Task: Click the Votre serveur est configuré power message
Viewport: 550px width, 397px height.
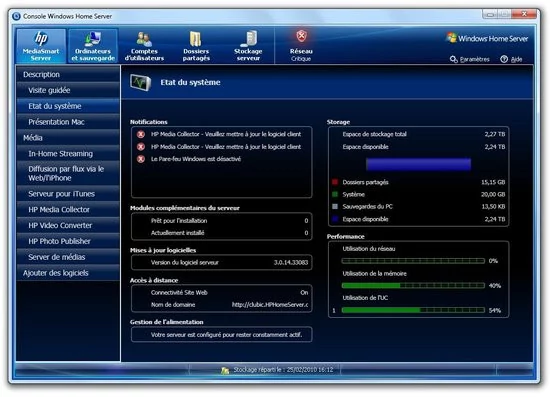Action: tap(226, 335)
